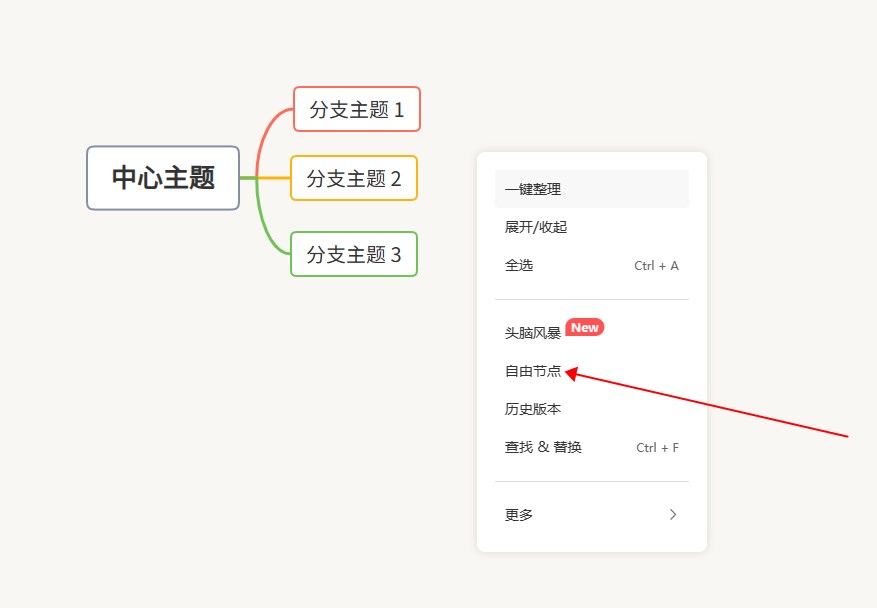Image resolution: width=877 pixels, height=608 pixels.
Task: Click the chevron arrow next to 更多
Action: [674, 515]
